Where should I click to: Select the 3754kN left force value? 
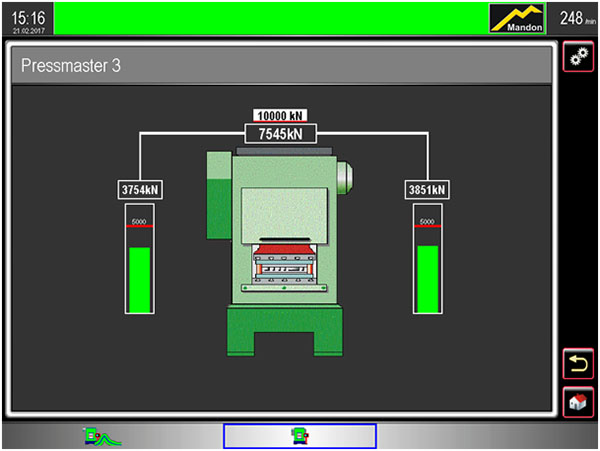141,189
